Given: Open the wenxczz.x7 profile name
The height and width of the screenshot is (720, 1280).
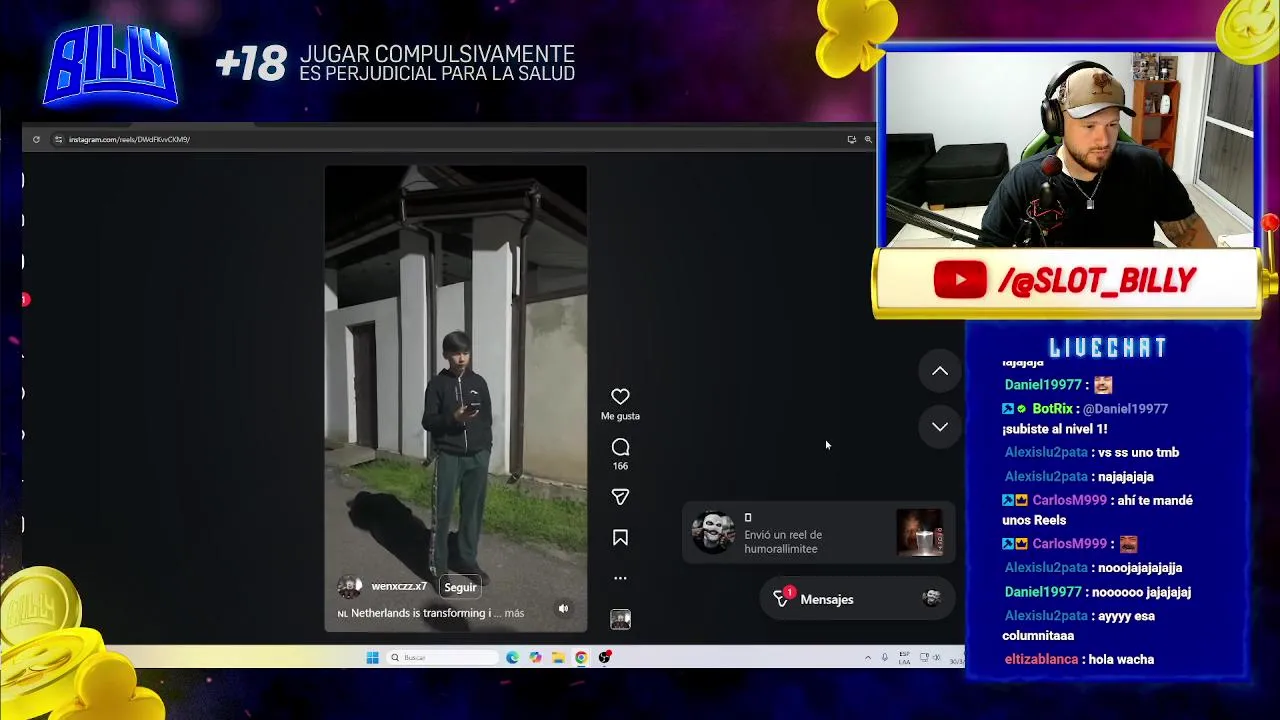Looking at the screenshot, I should pos(399,586).
